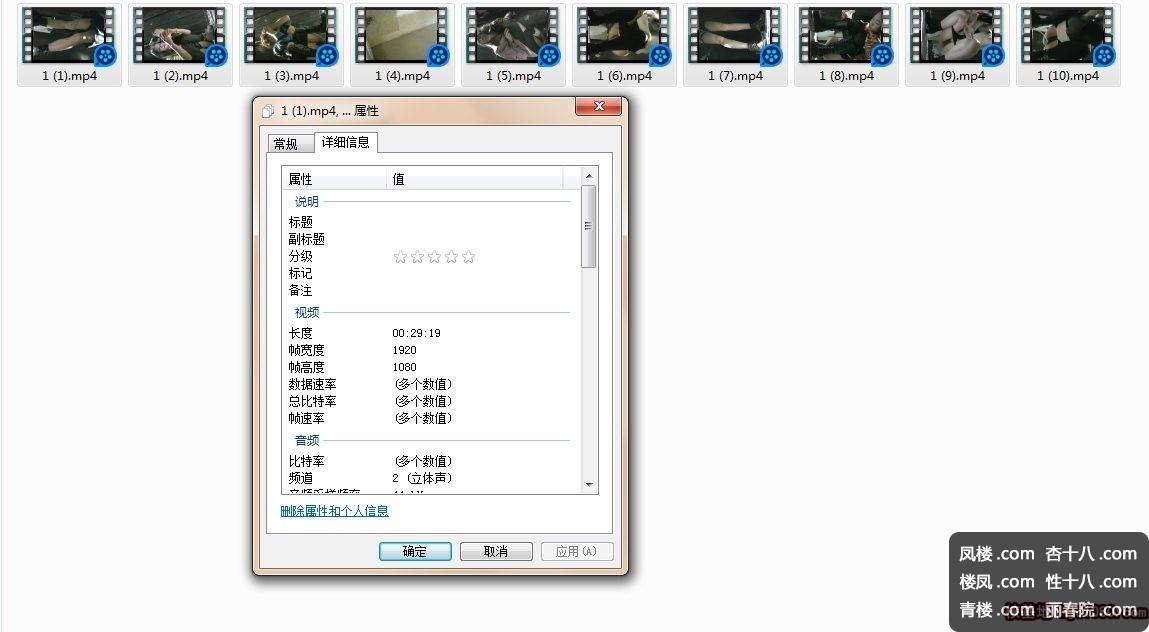Click the 备注 property row
Viewport: 1149px width, 632px height.
click(431, 290)
